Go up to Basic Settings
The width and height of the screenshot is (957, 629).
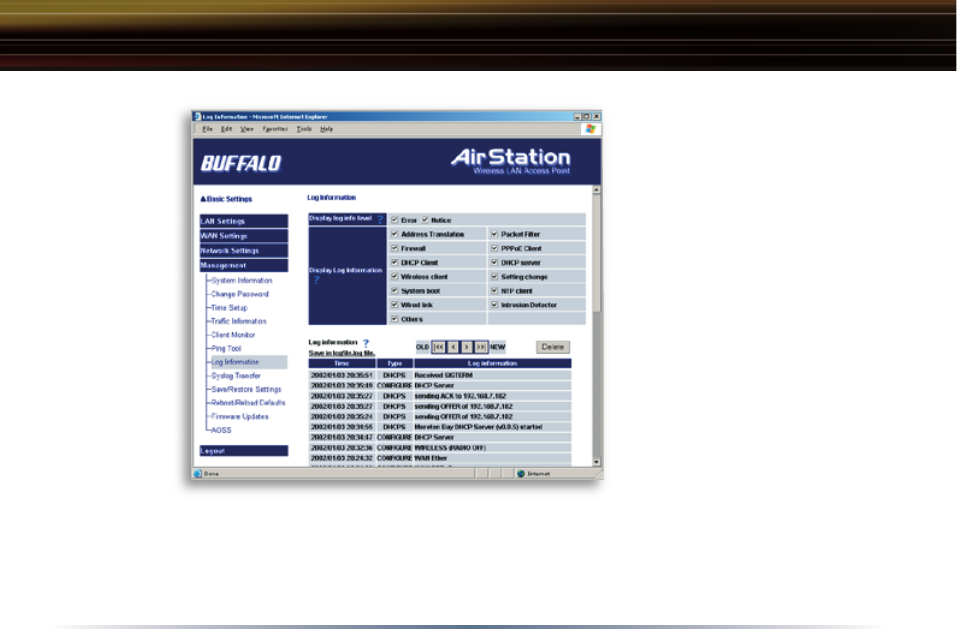pyautogui.click(x=226, y=199)
